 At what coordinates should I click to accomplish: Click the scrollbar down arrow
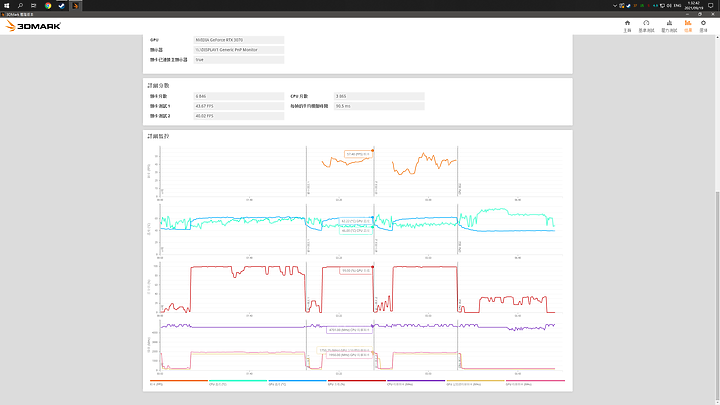point(717,401)
